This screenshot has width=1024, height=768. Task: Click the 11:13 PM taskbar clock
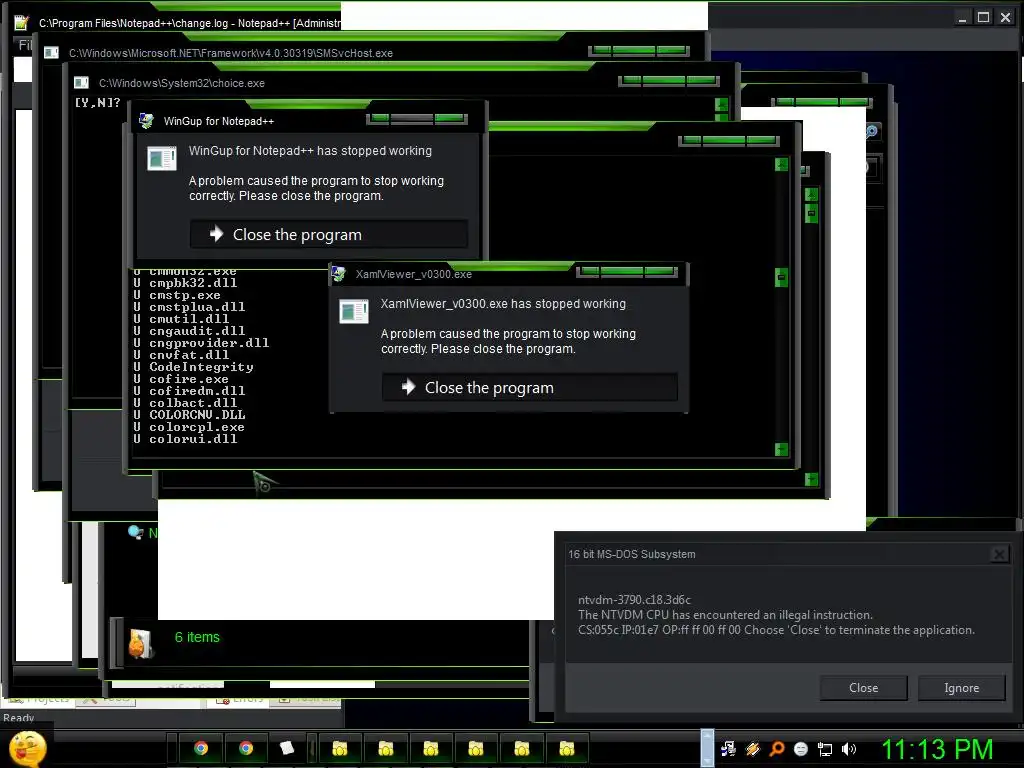937,750
